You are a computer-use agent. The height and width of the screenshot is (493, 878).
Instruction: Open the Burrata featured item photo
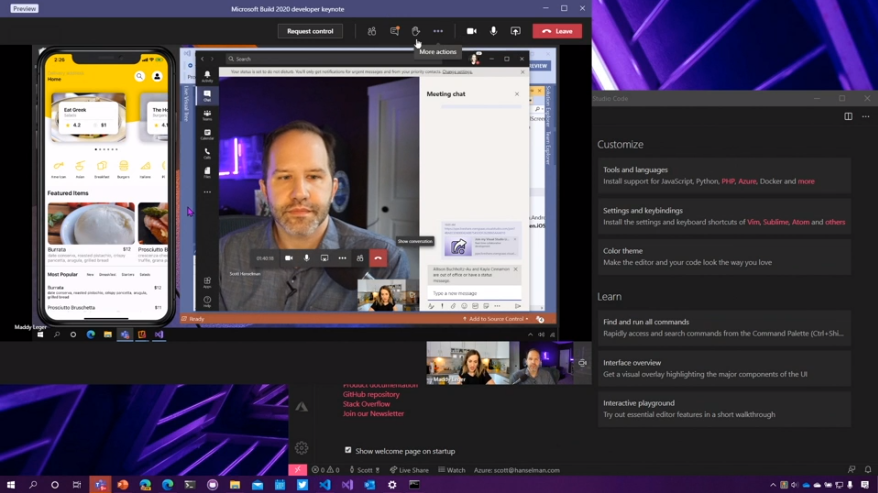tap(91, 224)
